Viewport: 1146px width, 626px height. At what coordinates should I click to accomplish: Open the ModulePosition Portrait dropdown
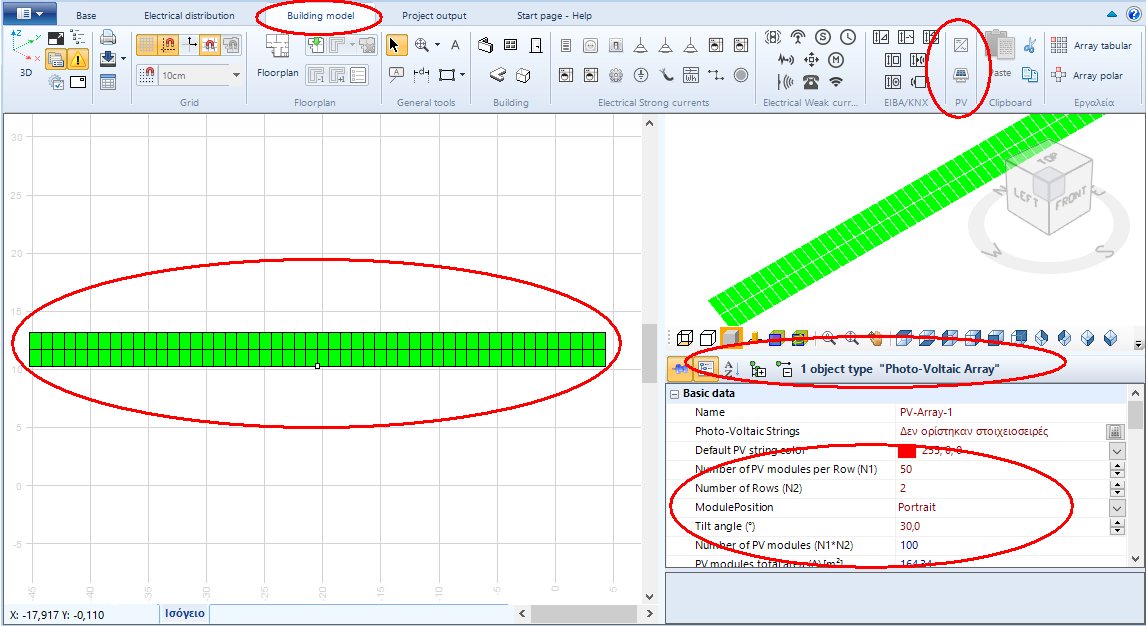coord(1117,507)
